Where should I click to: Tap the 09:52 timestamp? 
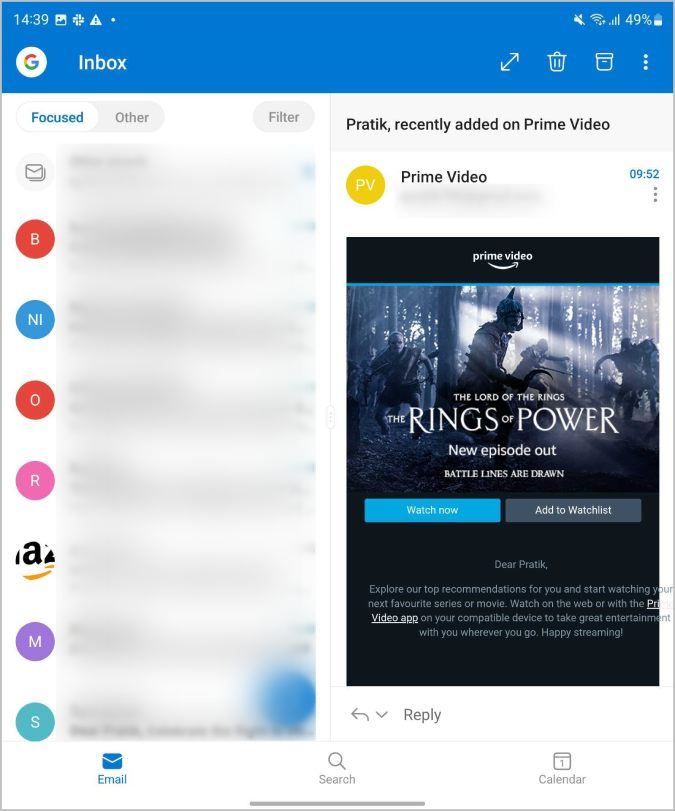(644, 174)
